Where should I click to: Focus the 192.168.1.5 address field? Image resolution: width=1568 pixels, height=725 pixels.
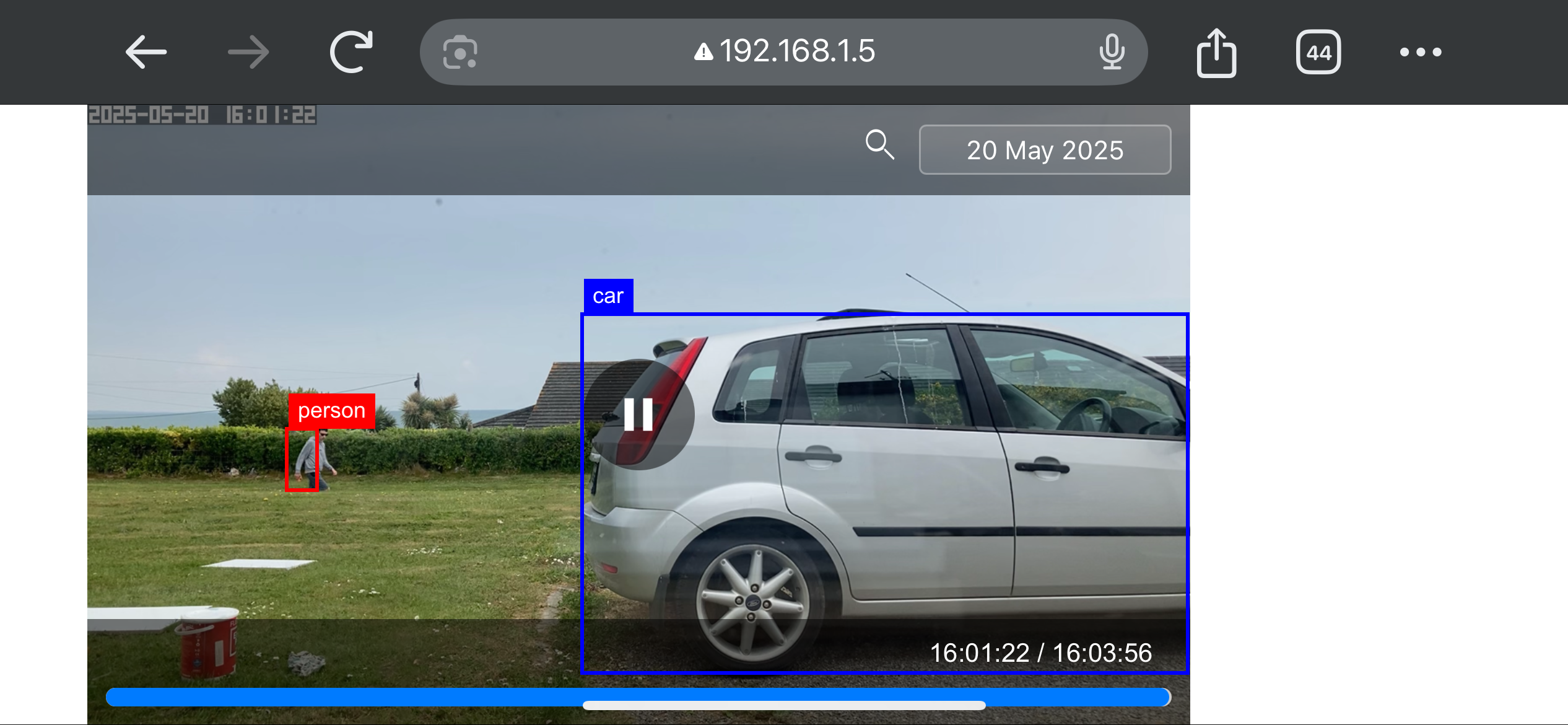pyautogui.click(x=796, y=52)
